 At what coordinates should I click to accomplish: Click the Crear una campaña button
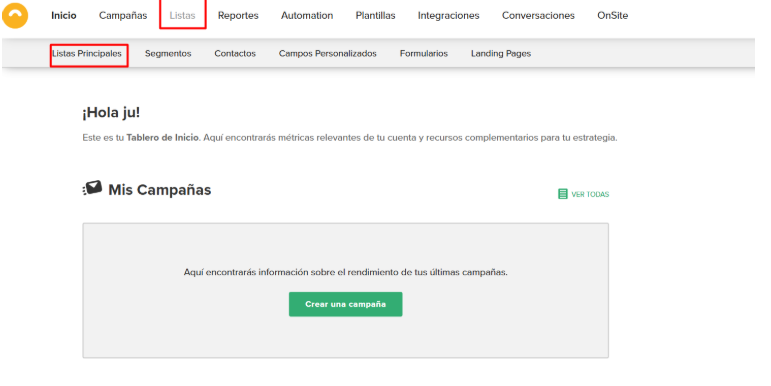pos(346,304)
